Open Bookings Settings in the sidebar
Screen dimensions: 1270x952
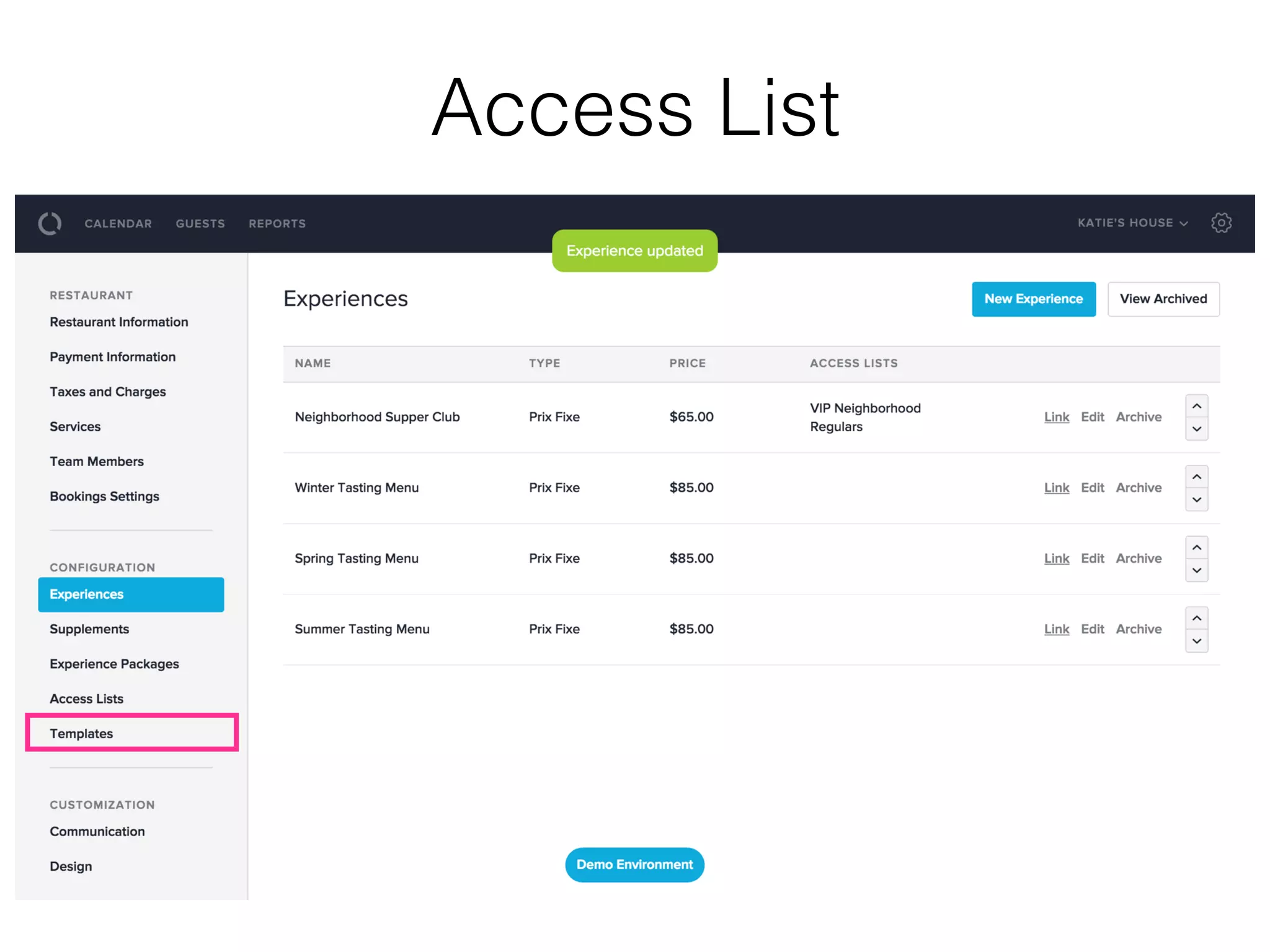(x=104, y=496)
